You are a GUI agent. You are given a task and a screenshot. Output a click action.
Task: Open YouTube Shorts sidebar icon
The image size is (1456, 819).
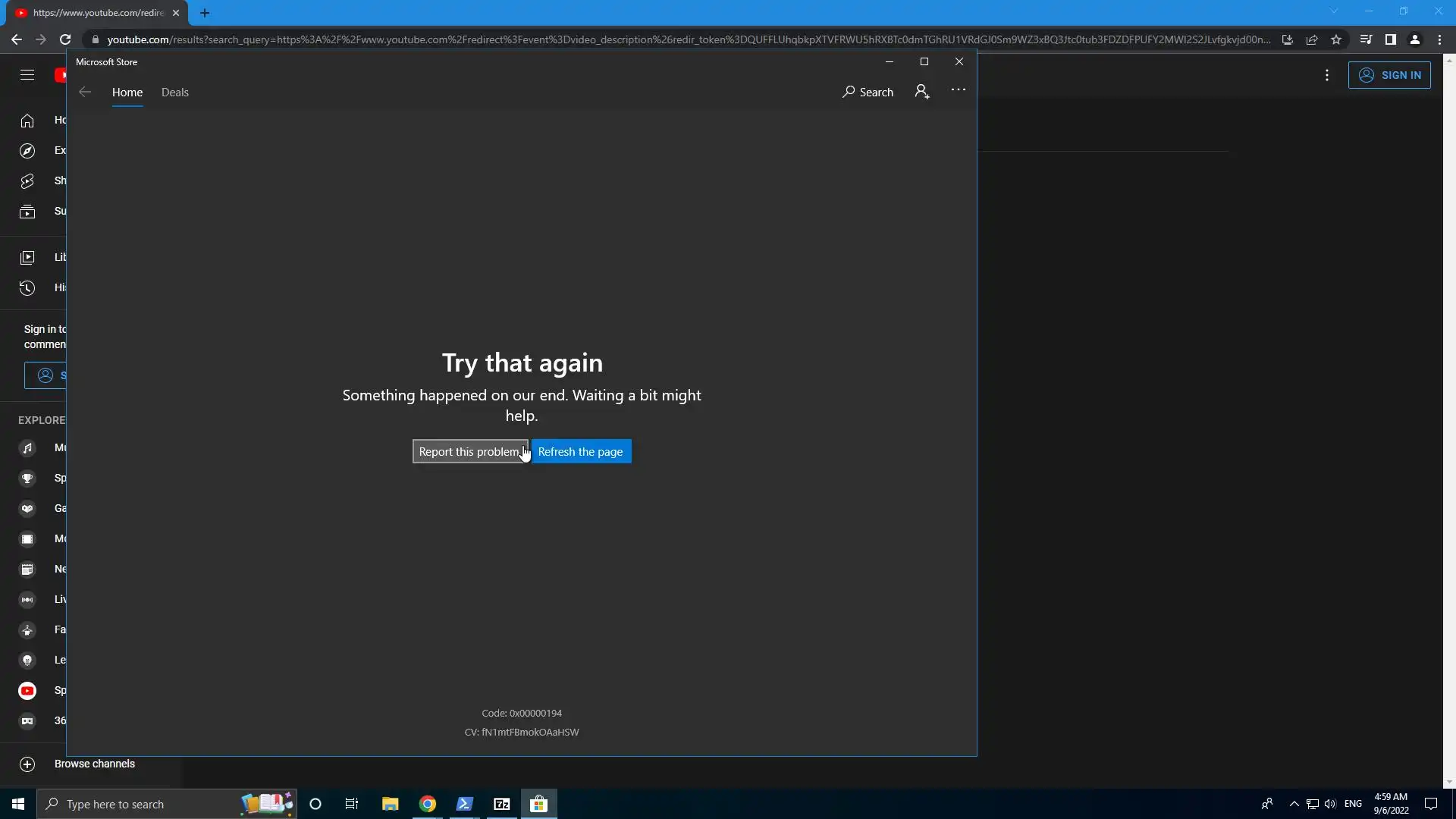click(x=27, y=180)
